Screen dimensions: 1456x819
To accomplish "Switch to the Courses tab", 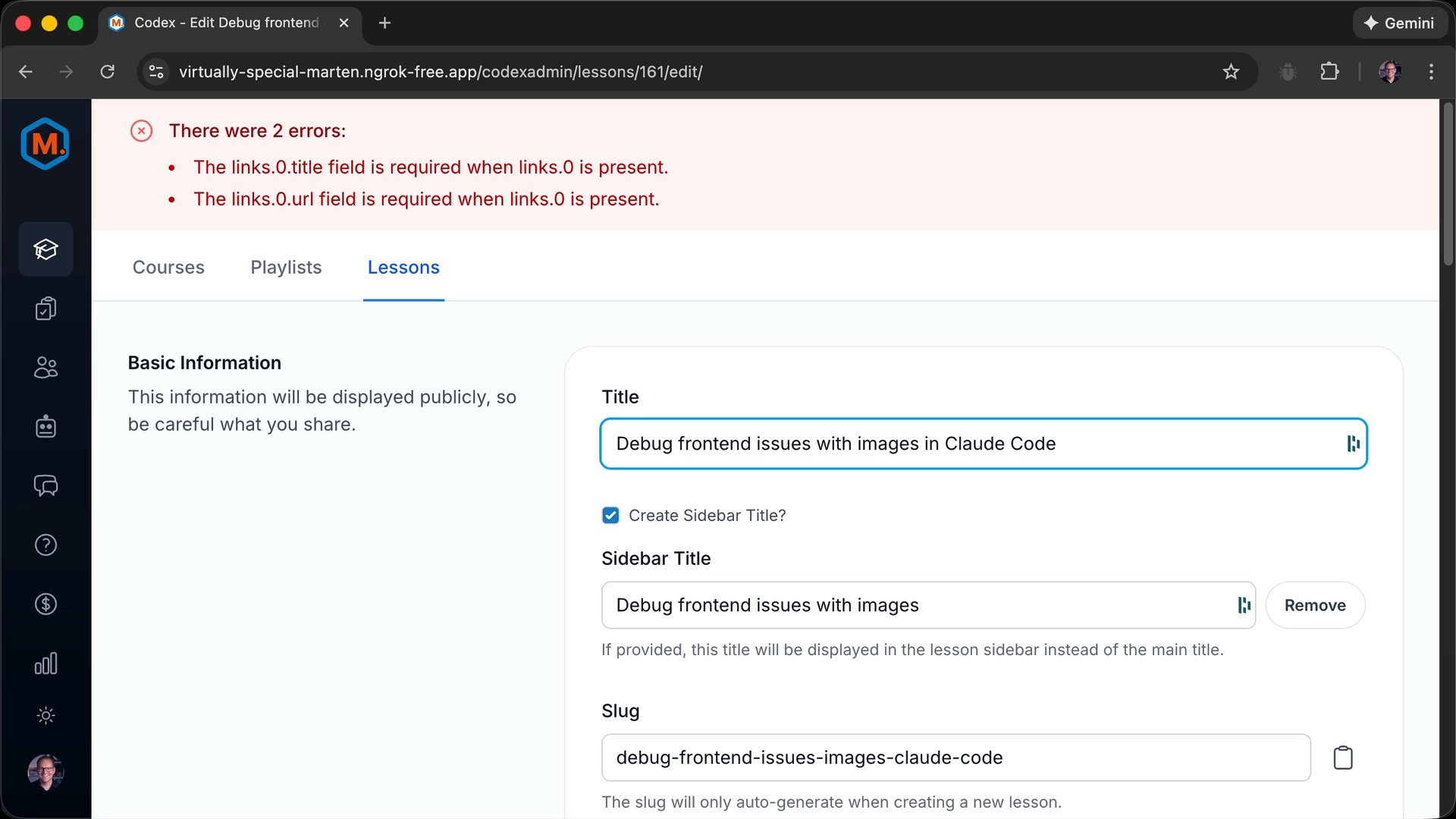I will coord(168,268).
